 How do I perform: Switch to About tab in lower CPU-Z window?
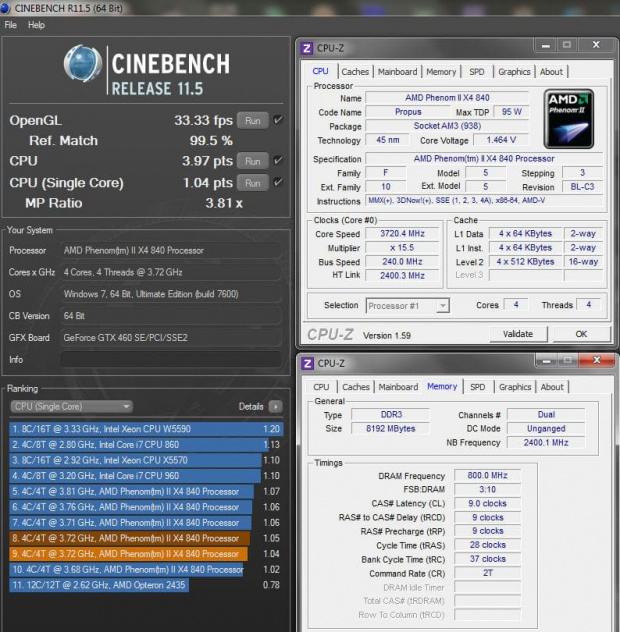[552, 387]
